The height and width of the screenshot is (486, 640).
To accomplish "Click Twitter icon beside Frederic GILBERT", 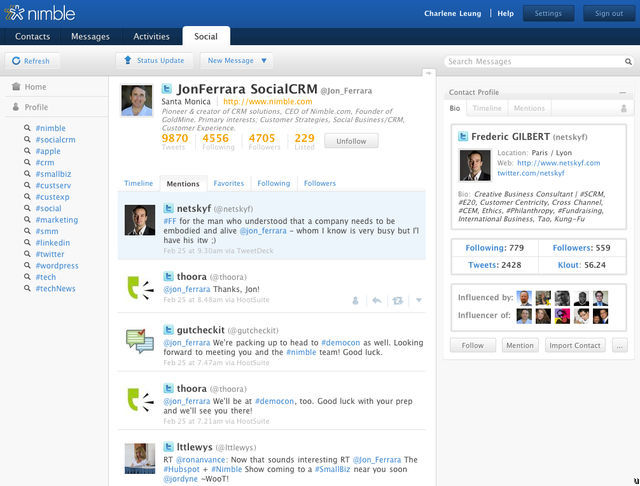I will [x=463, y=136].
